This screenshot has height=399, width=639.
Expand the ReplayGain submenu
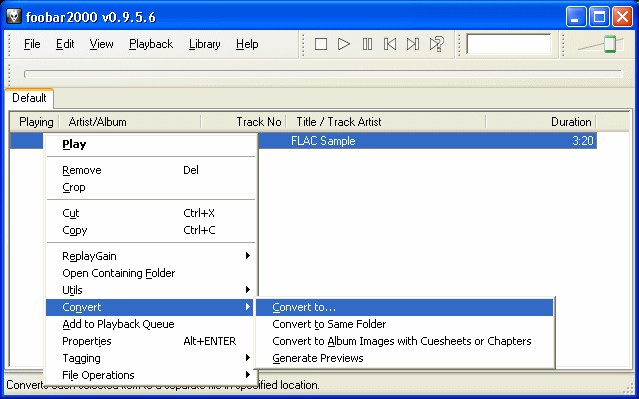click(152, 256)
